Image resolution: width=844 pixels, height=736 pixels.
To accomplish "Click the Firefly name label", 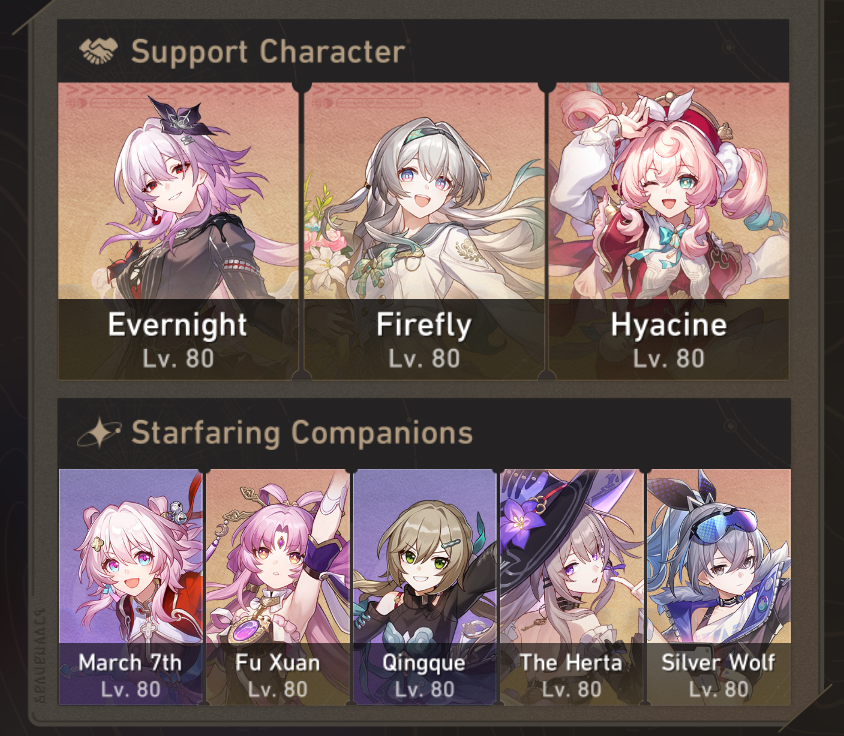I will pyautogui.click(x=424, y=325).
